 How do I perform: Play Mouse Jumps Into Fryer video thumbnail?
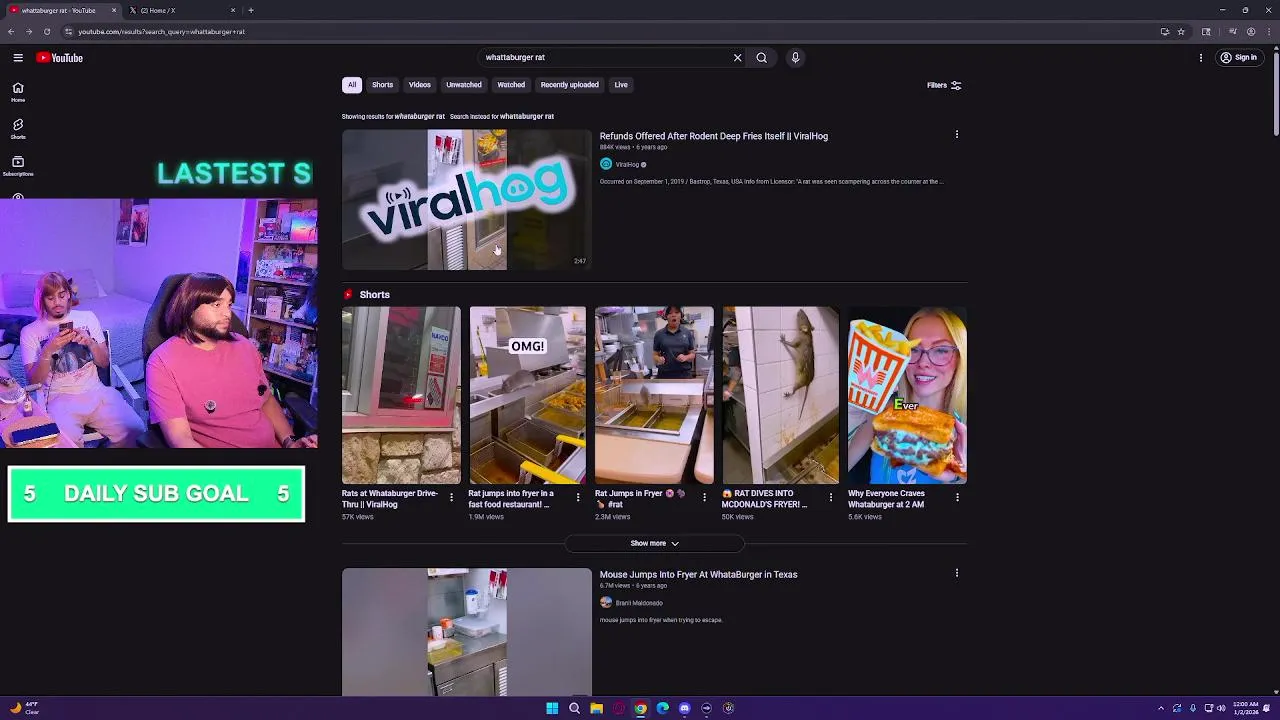coord(467,632)
